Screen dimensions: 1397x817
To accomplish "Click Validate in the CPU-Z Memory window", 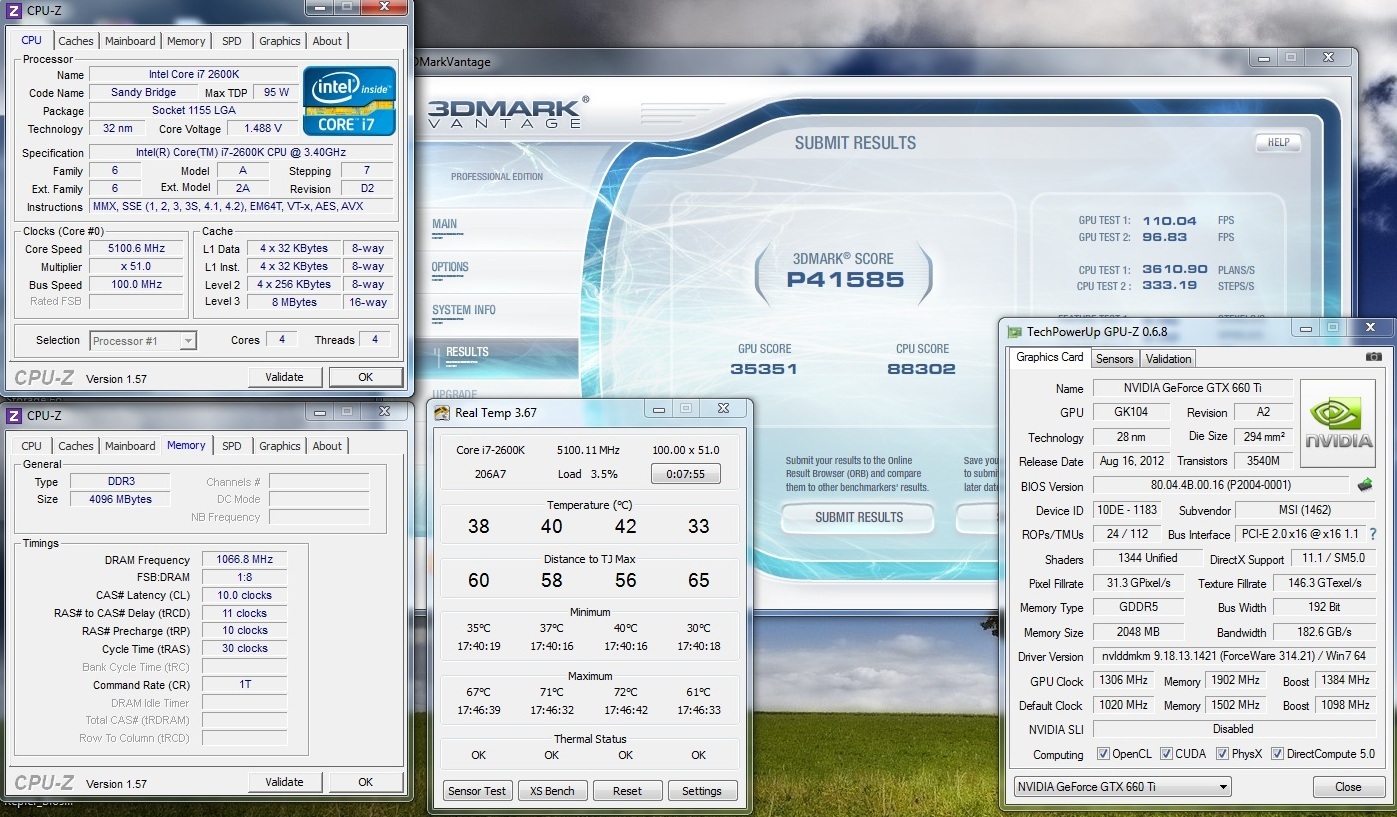I will pyautogui.click(x=285, y=782).
